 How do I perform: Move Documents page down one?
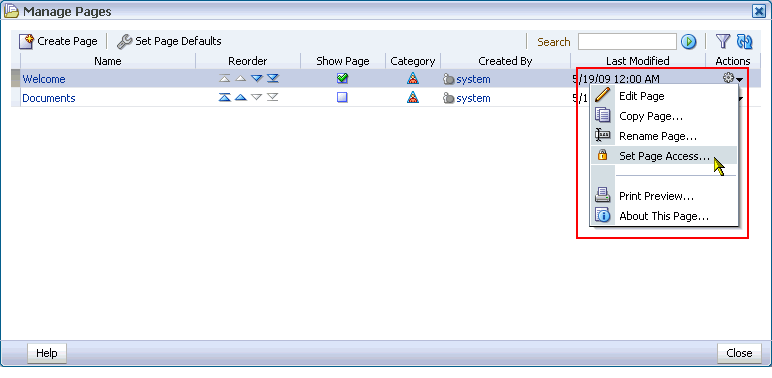257,97
